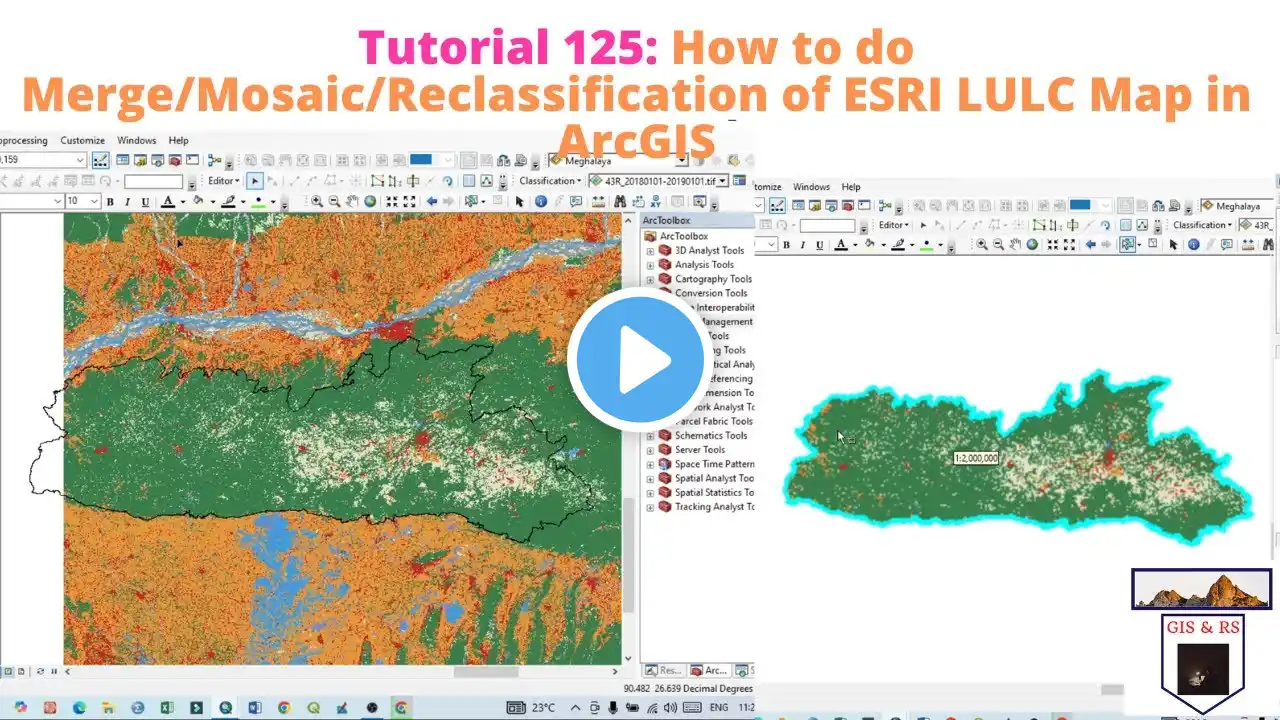This screenshot has width=1280, height=720.
Task: Open Customize menu in left window
Action: click(x=82, y=140)
